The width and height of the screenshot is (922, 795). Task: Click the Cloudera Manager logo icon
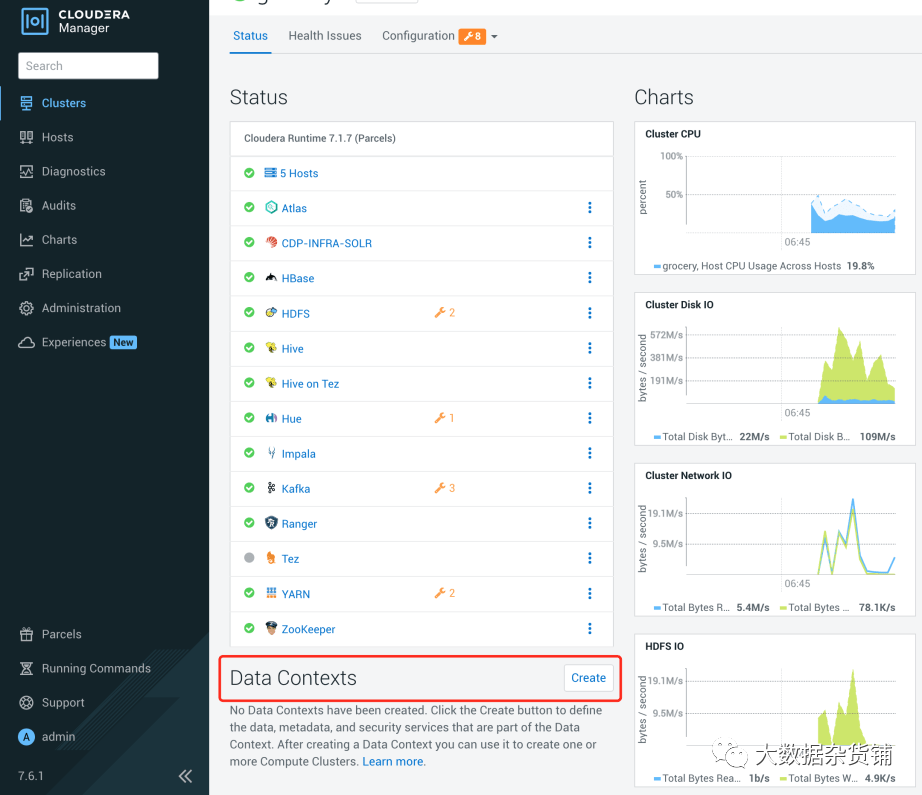(x=35, y=22)
